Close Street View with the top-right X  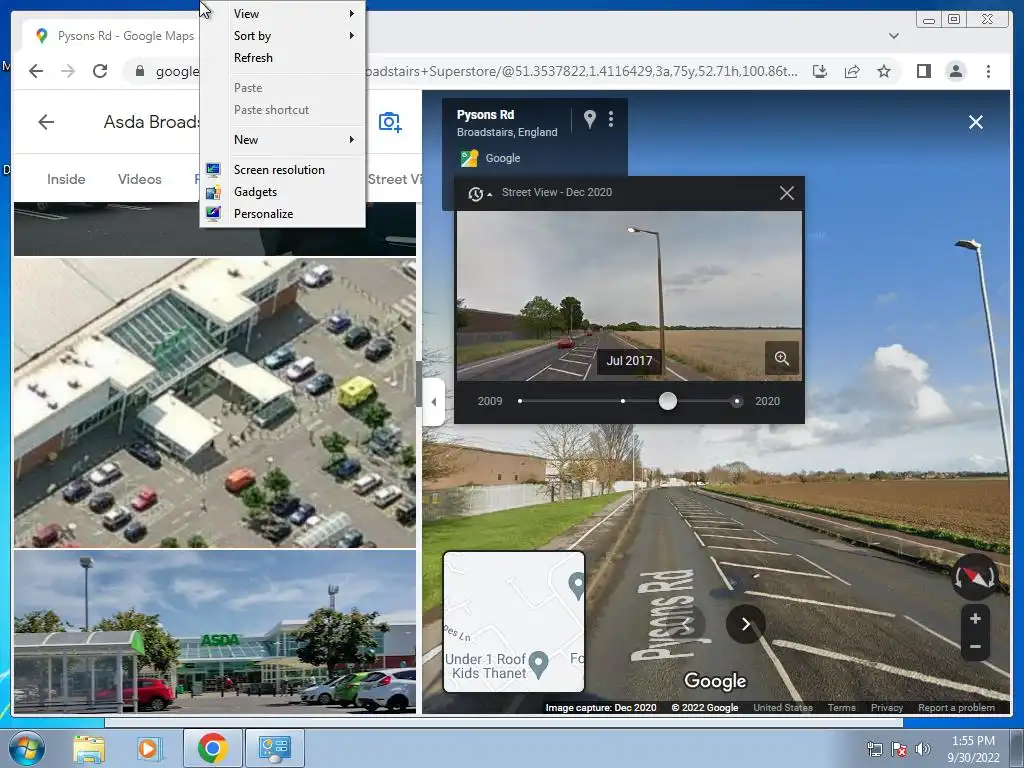(x=976, y=122)
